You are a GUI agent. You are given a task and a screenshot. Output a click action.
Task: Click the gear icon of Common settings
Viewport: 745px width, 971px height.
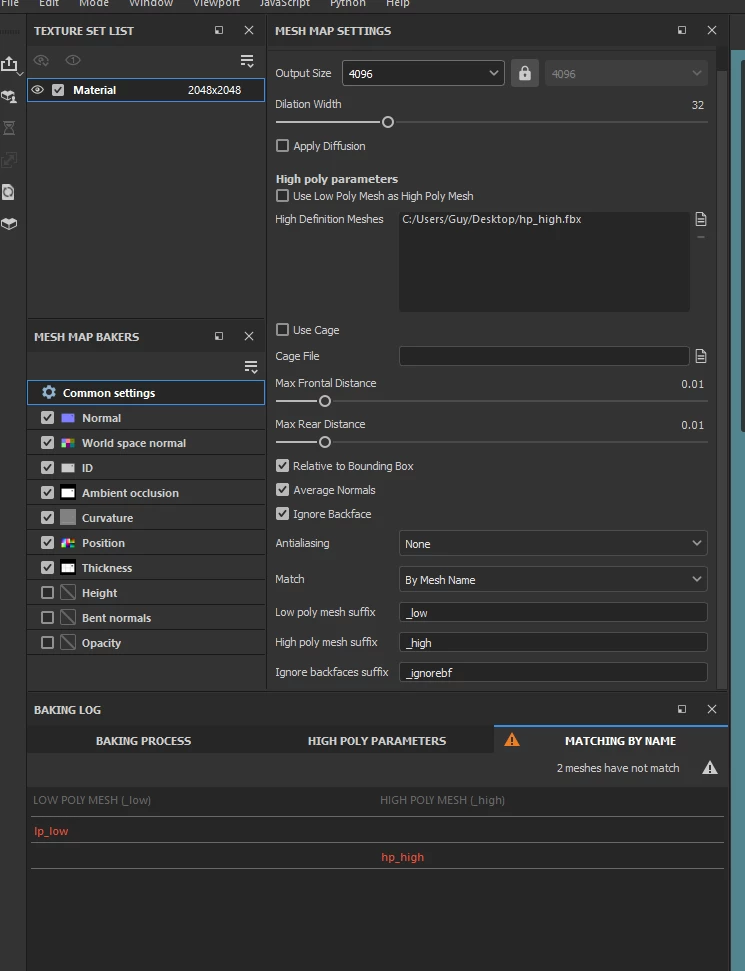point(48,393)
